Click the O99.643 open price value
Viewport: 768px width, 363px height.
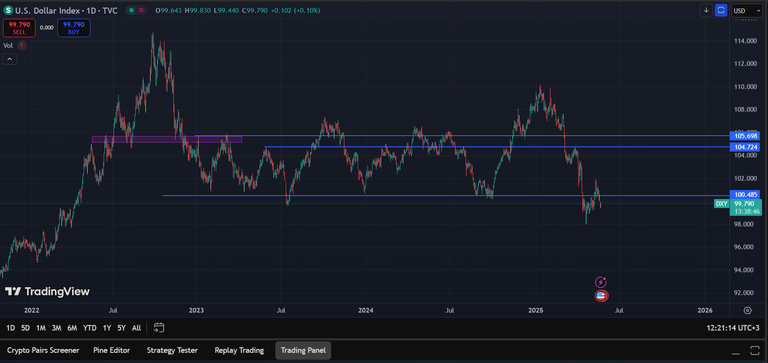point(168,10)
